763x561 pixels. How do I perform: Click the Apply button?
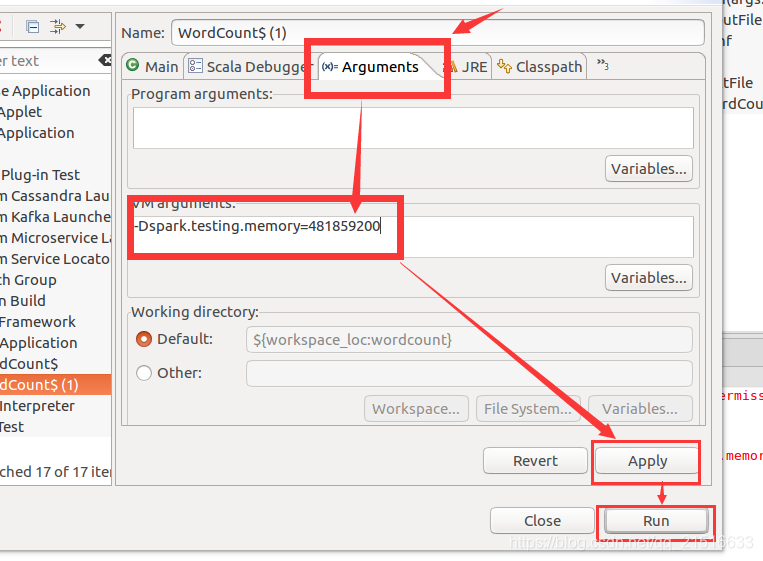pos(647,460)
